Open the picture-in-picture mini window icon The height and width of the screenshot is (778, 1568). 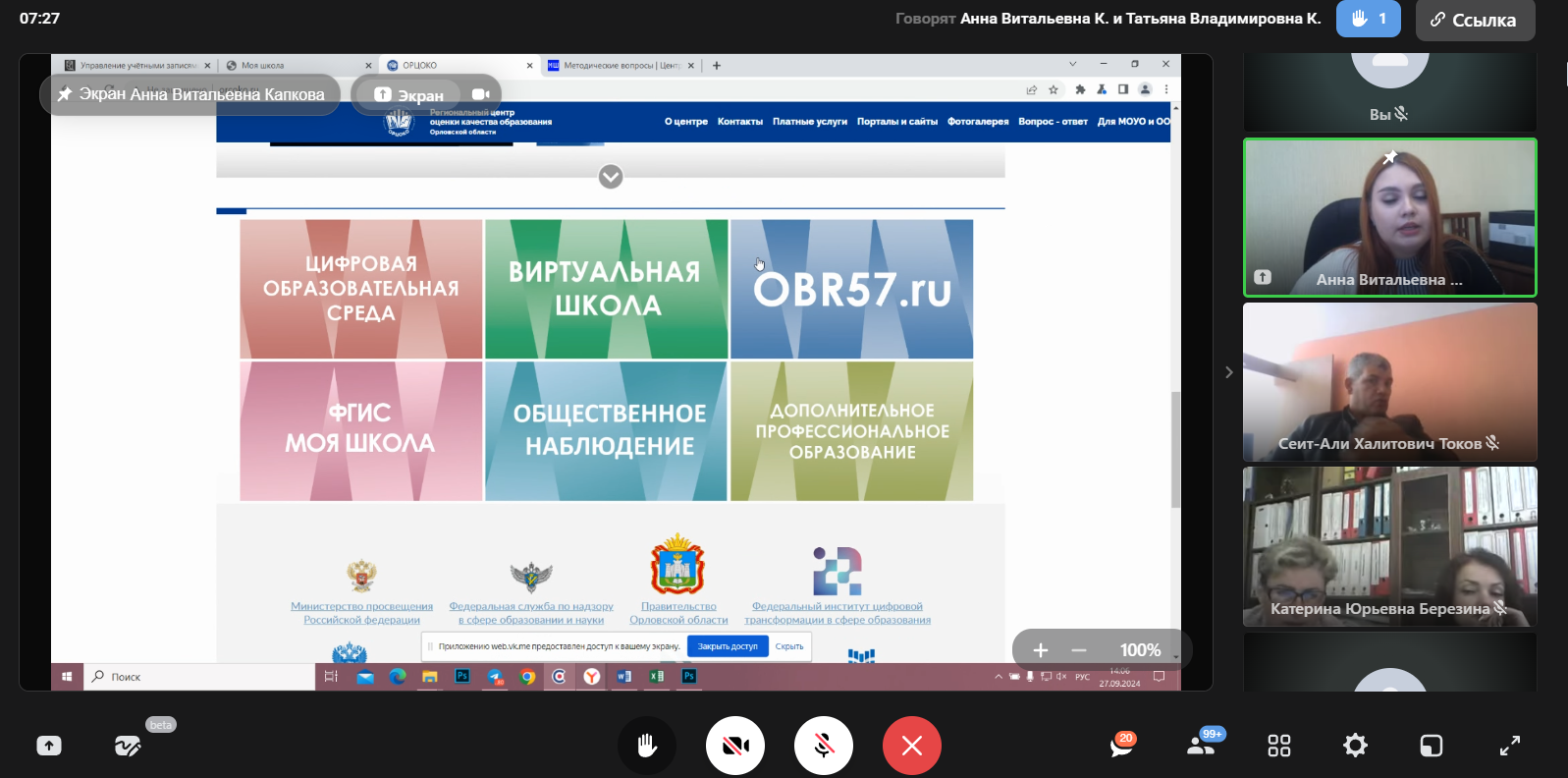point(1432,746)
